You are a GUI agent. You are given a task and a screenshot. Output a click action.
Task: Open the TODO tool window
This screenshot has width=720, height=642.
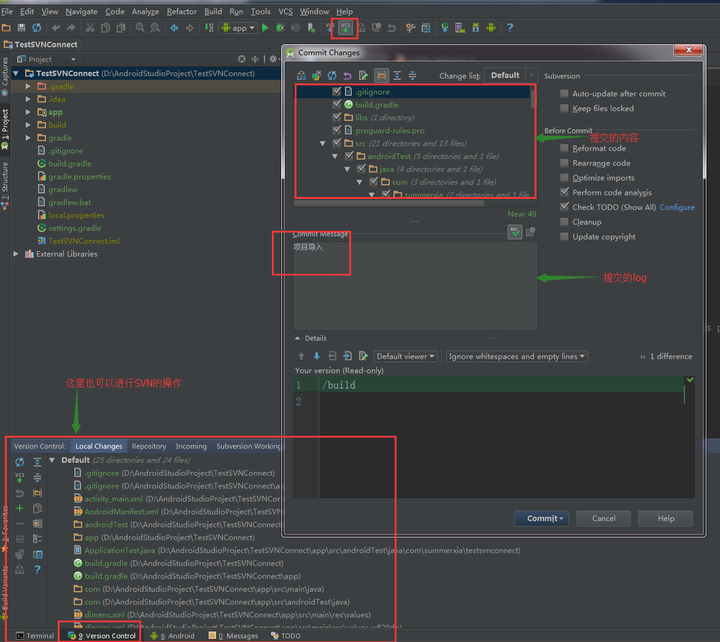click(x=286, y=636)
